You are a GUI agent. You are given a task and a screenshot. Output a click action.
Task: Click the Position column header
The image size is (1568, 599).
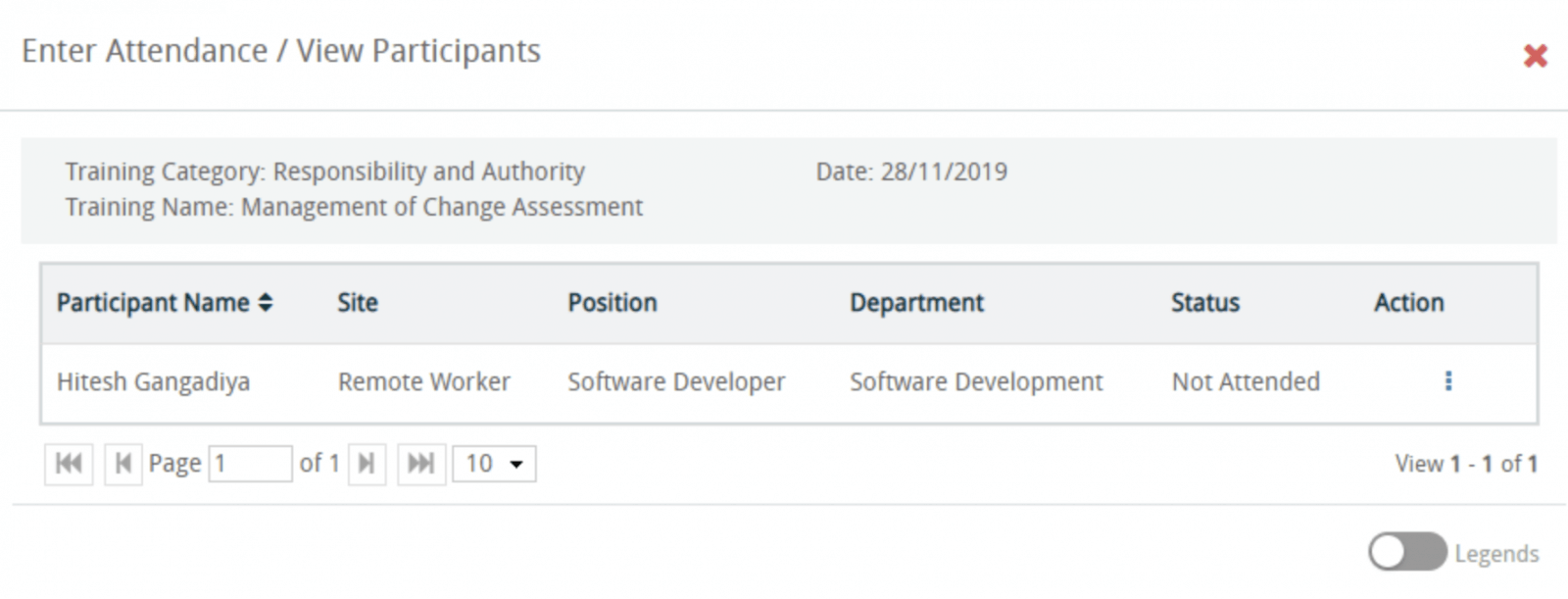[612, 303]
